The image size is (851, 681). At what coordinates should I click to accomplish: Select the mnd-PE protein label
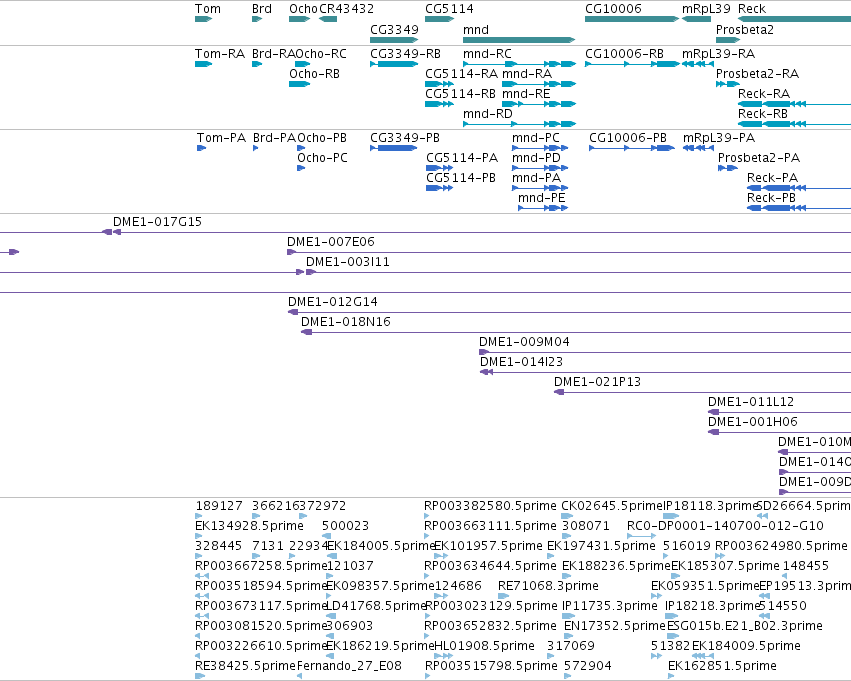(x=541, y=198)
